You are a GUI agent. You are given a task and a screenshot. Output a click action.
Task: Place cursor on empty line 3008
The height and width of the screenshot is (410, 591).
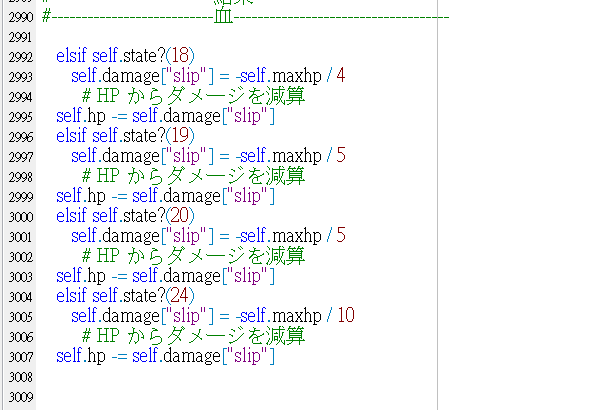237,377
